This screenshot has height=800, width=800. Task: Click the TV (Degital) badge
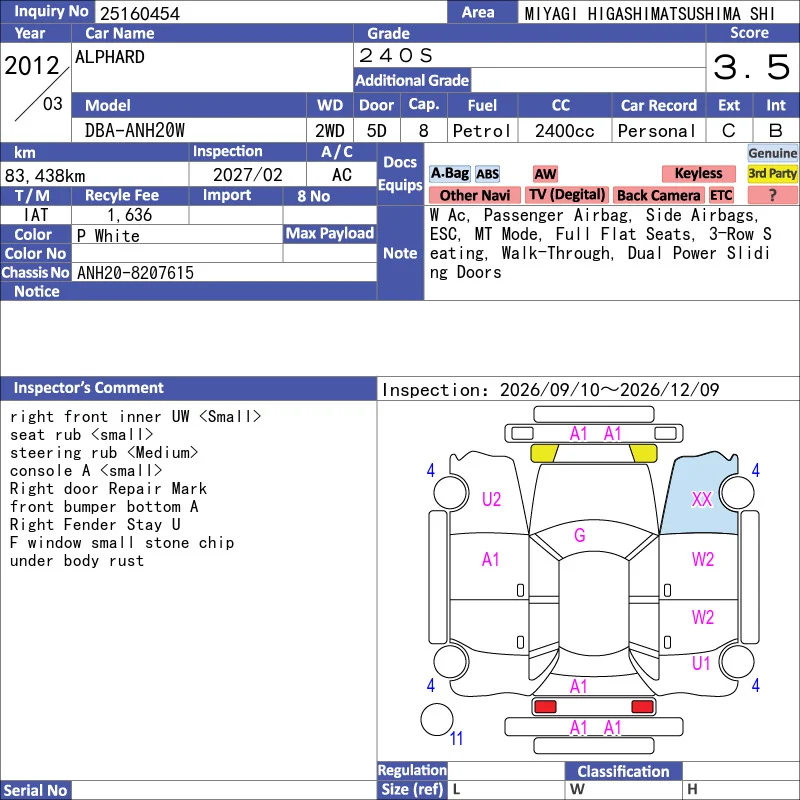567,195
